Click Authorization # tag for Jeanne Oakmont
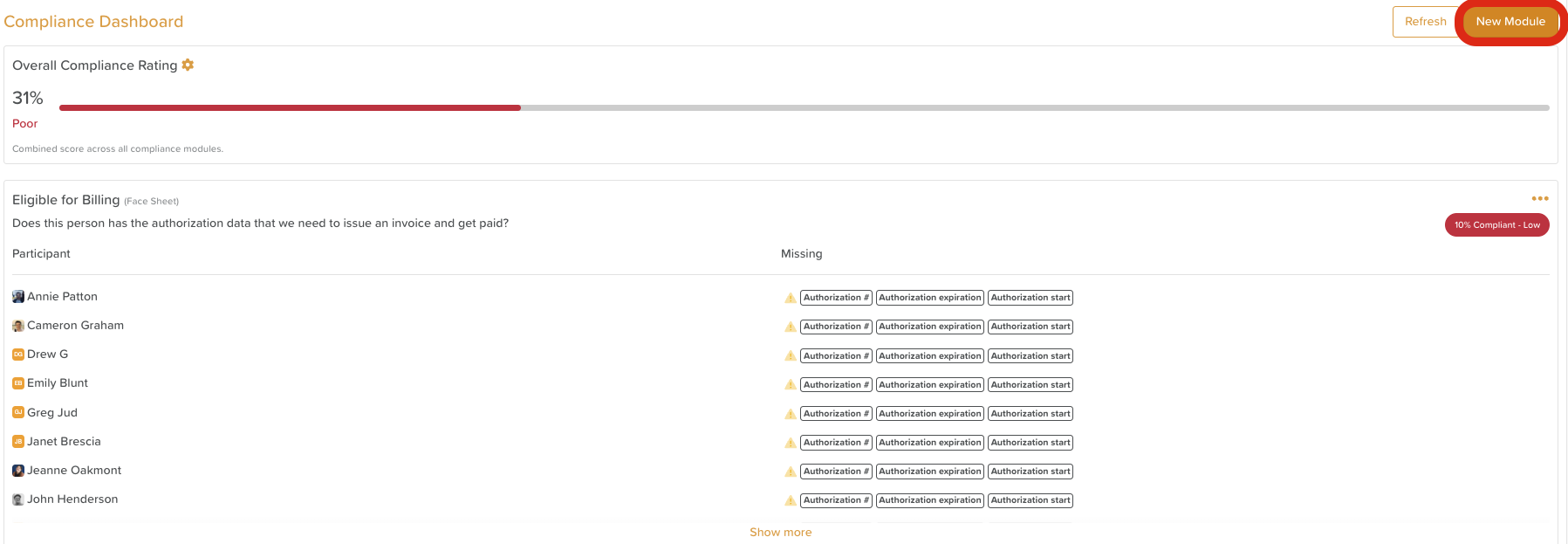 click(x=836, y=472)
